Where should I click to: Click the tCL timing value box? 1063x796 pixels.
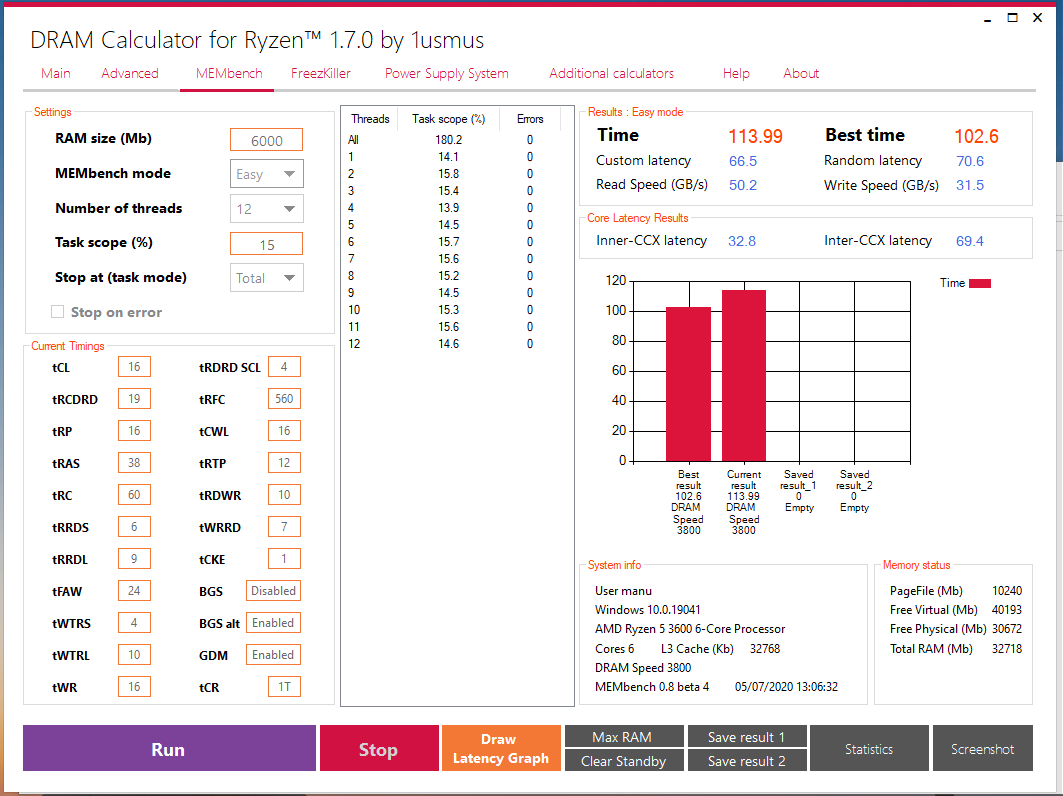(134, 367)
